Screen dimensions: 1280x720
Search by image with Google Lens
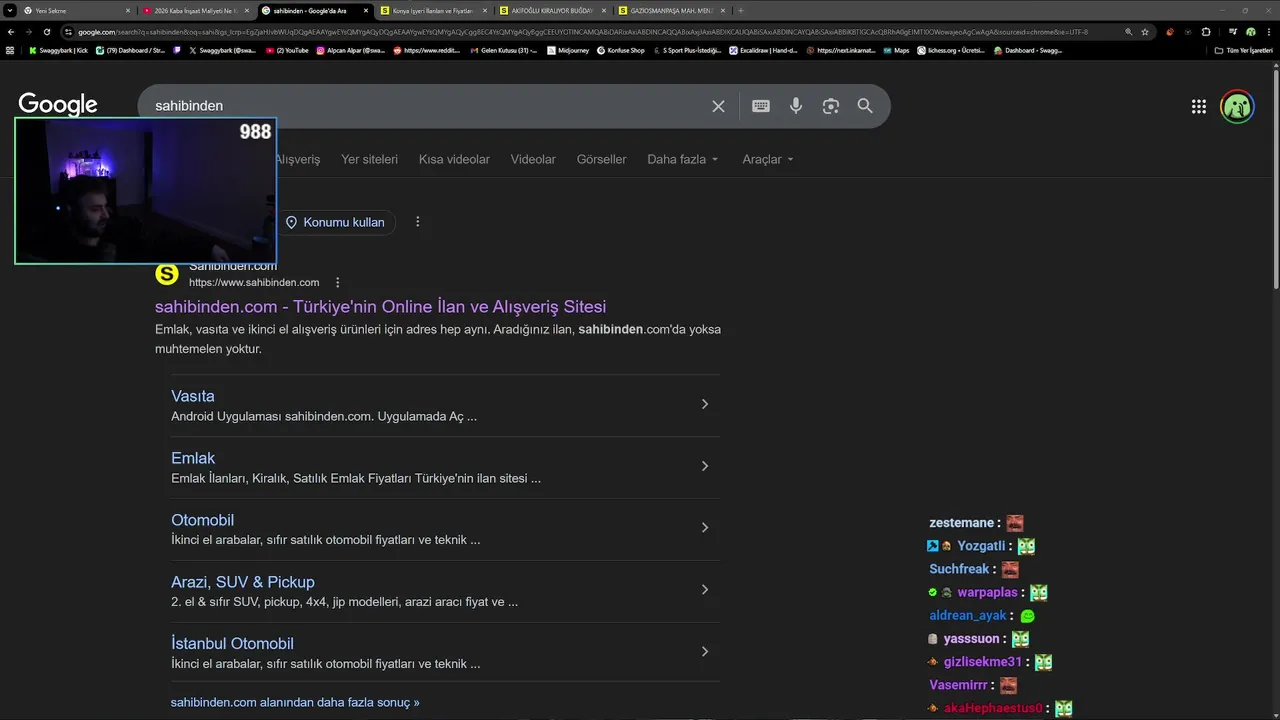(831, 106)
